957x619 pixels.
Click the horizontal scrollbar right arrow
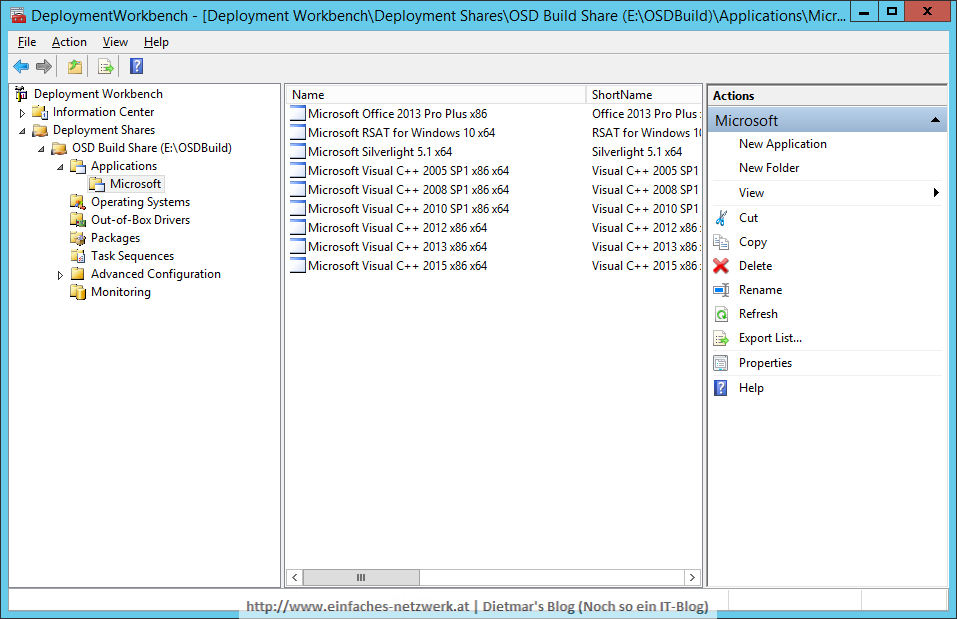tap(692, 577)
